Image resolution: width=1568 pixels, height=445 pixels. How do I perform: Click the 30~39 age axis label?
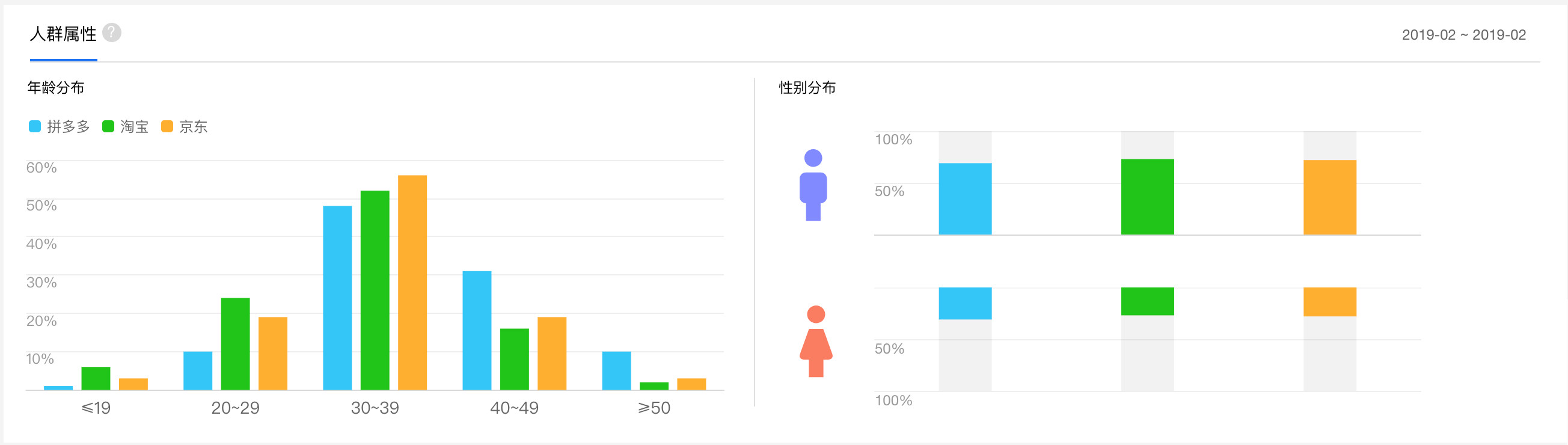pos(375,408)
